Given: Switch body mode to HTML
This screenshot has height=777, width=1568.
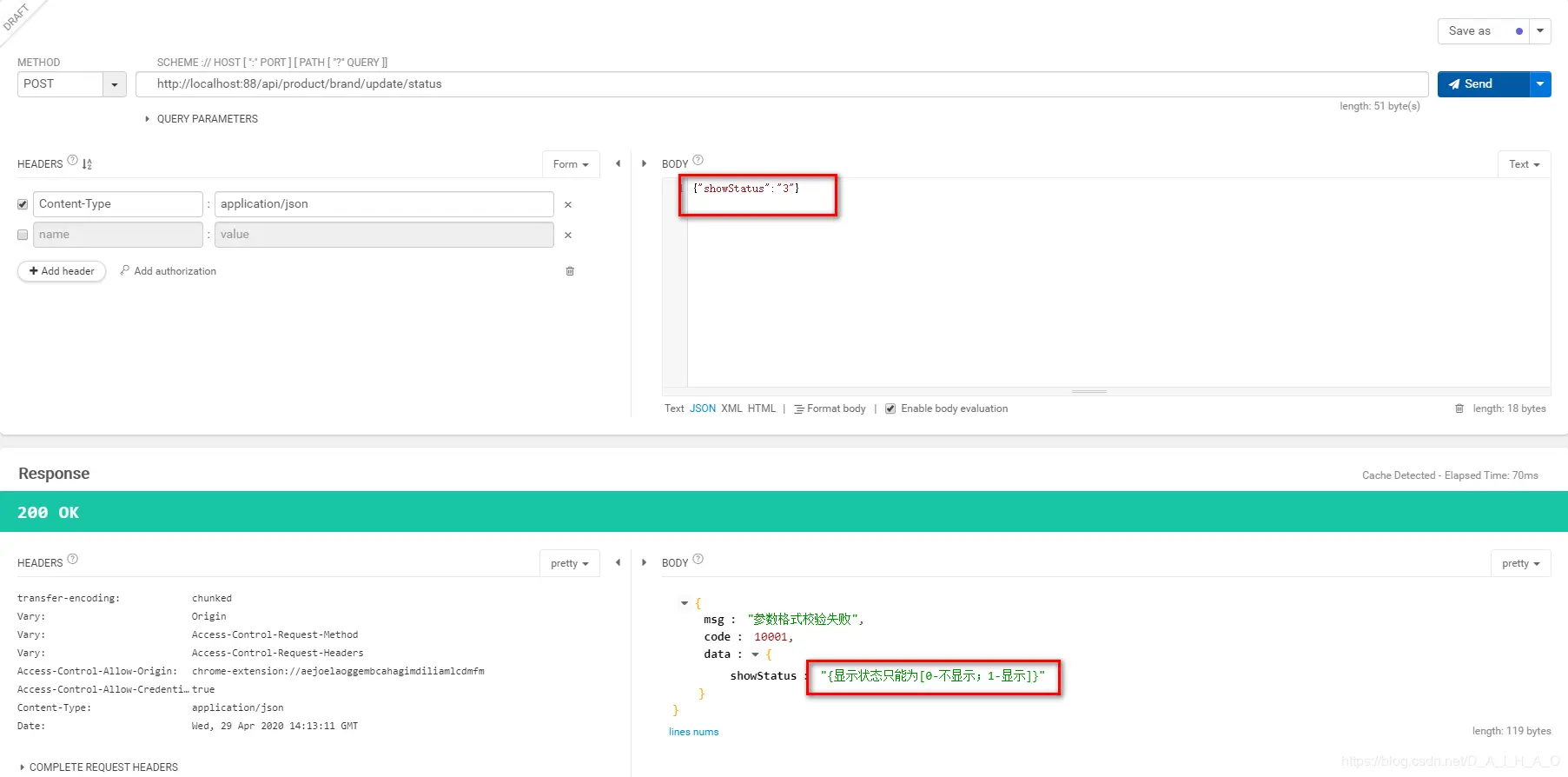Looking at the screenshot, I should tap(762, 408).
